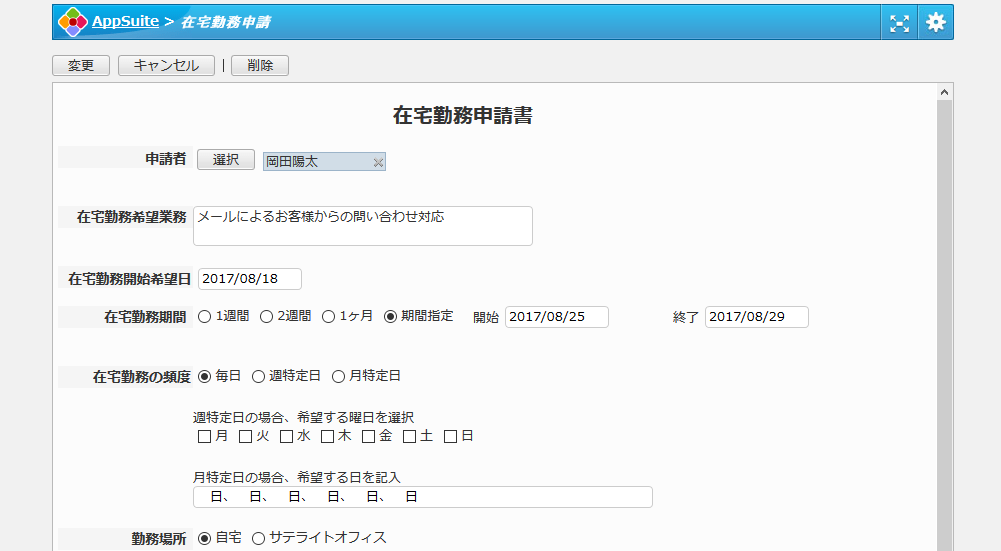1001x551 pixels.
Task: Open the AppSuite breadcrumb link
Action: coord(125,22)
